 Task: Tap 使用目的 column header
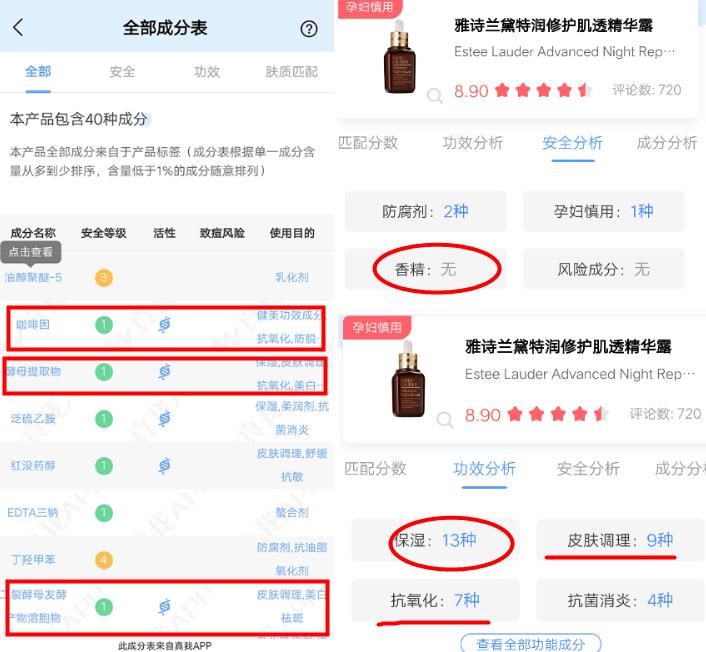(292, 233)
